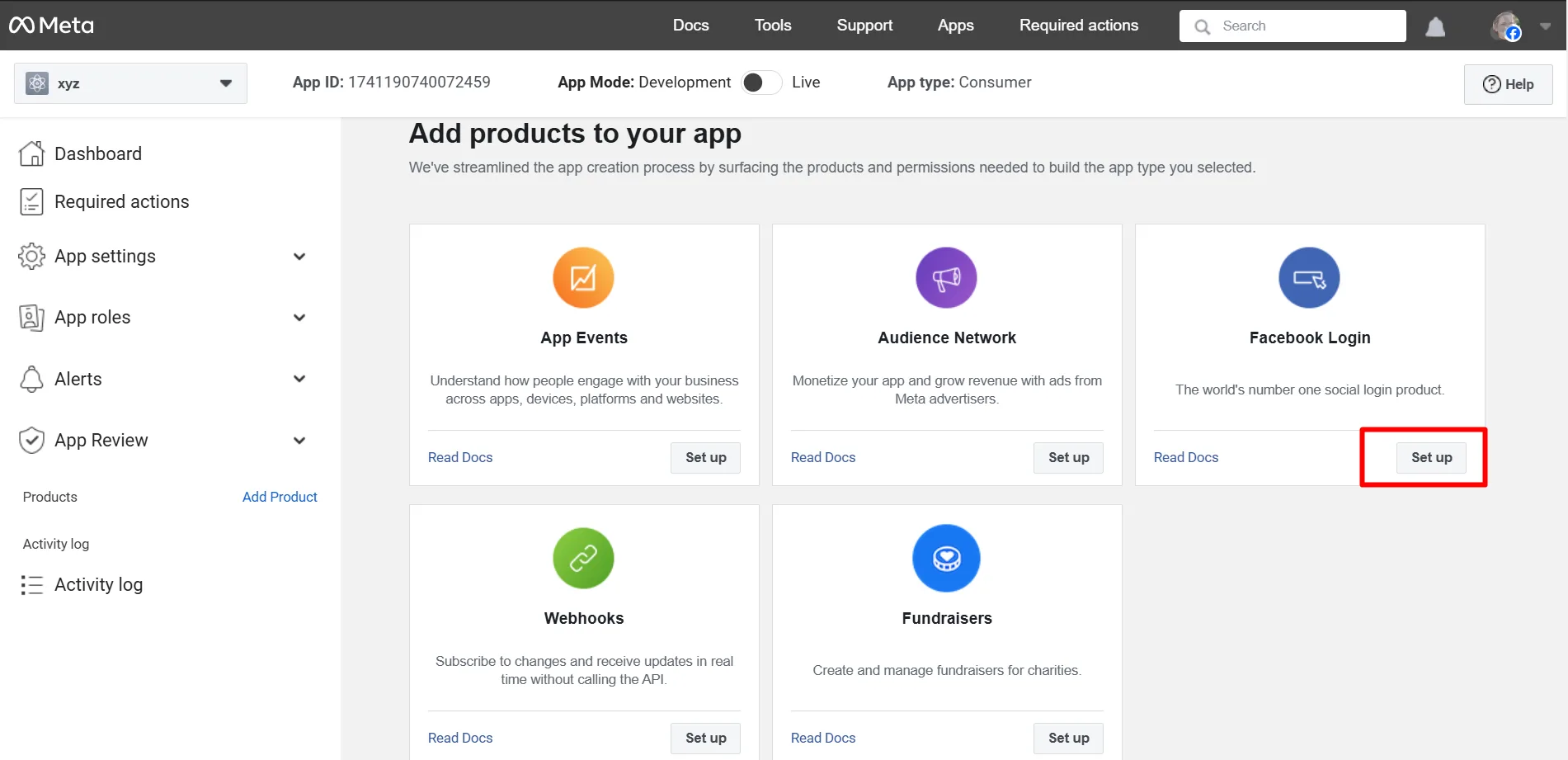1568x760 pixels.
Task: Open the account dropdown arrow
Action: [1546, 26]
